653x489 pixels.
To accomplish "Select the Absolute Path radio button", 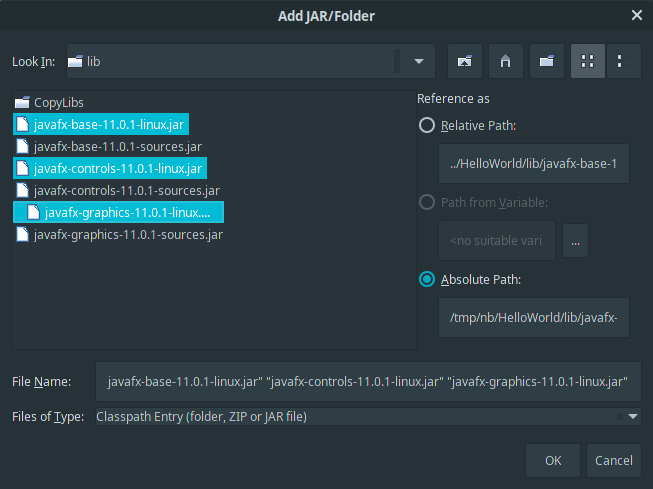I will pos(427,279).
